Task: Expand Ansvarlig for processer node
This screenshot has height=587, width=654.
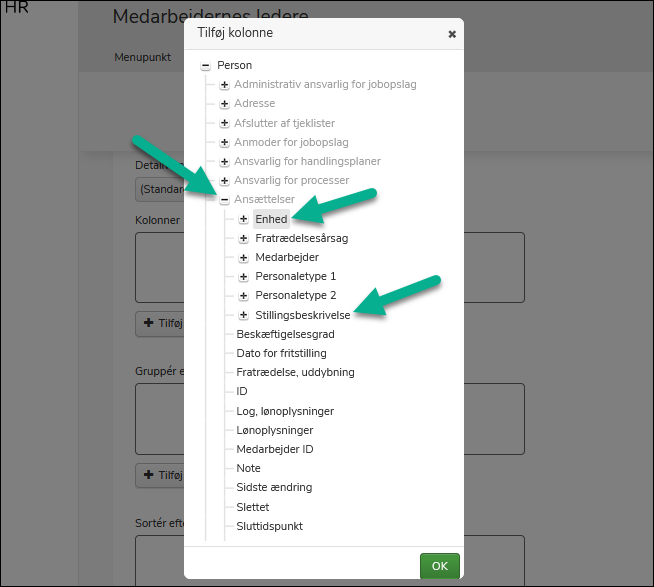Action: tap(225, 181)
